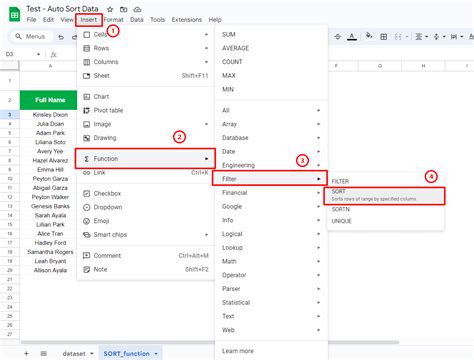Choose Cells in the Insert menu

click(146, 35)
